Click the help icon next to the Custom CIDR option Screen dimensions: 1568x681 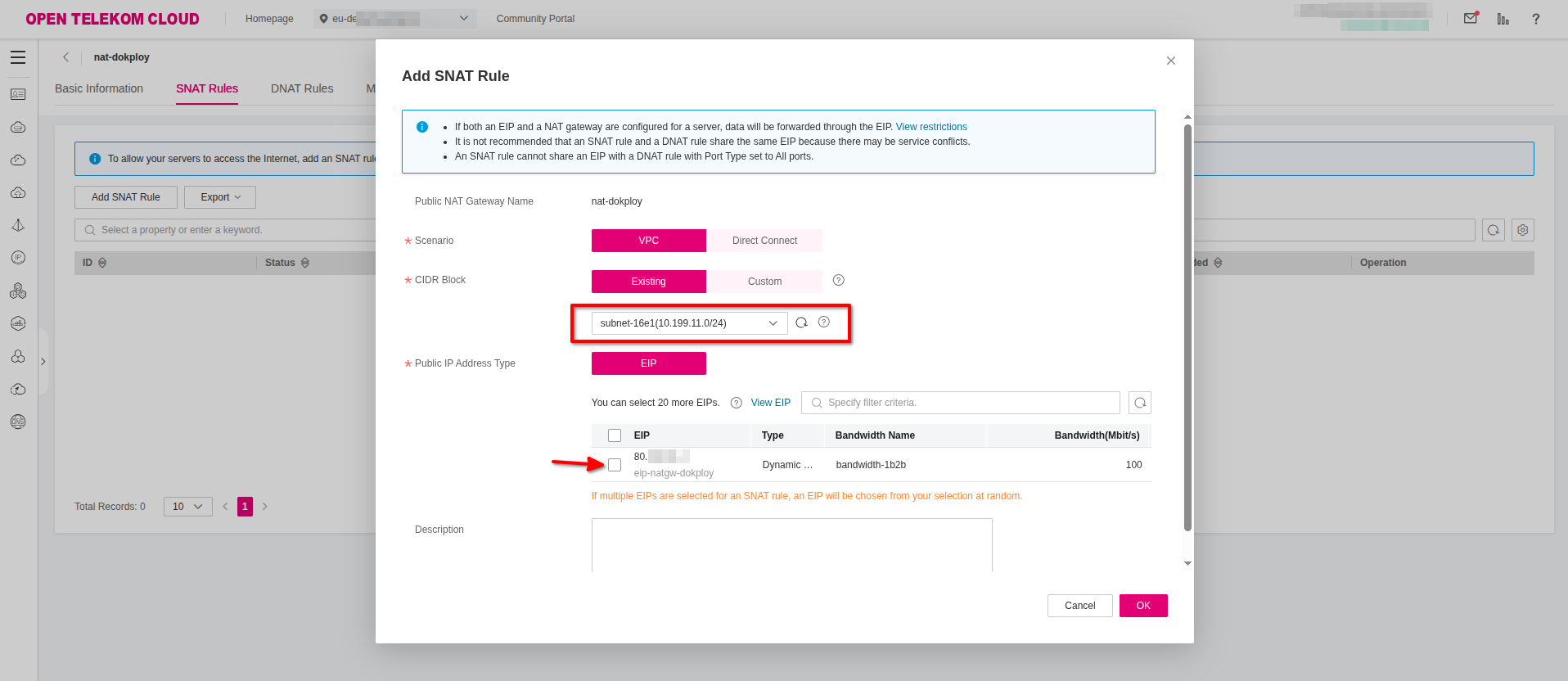coord(838,280)
